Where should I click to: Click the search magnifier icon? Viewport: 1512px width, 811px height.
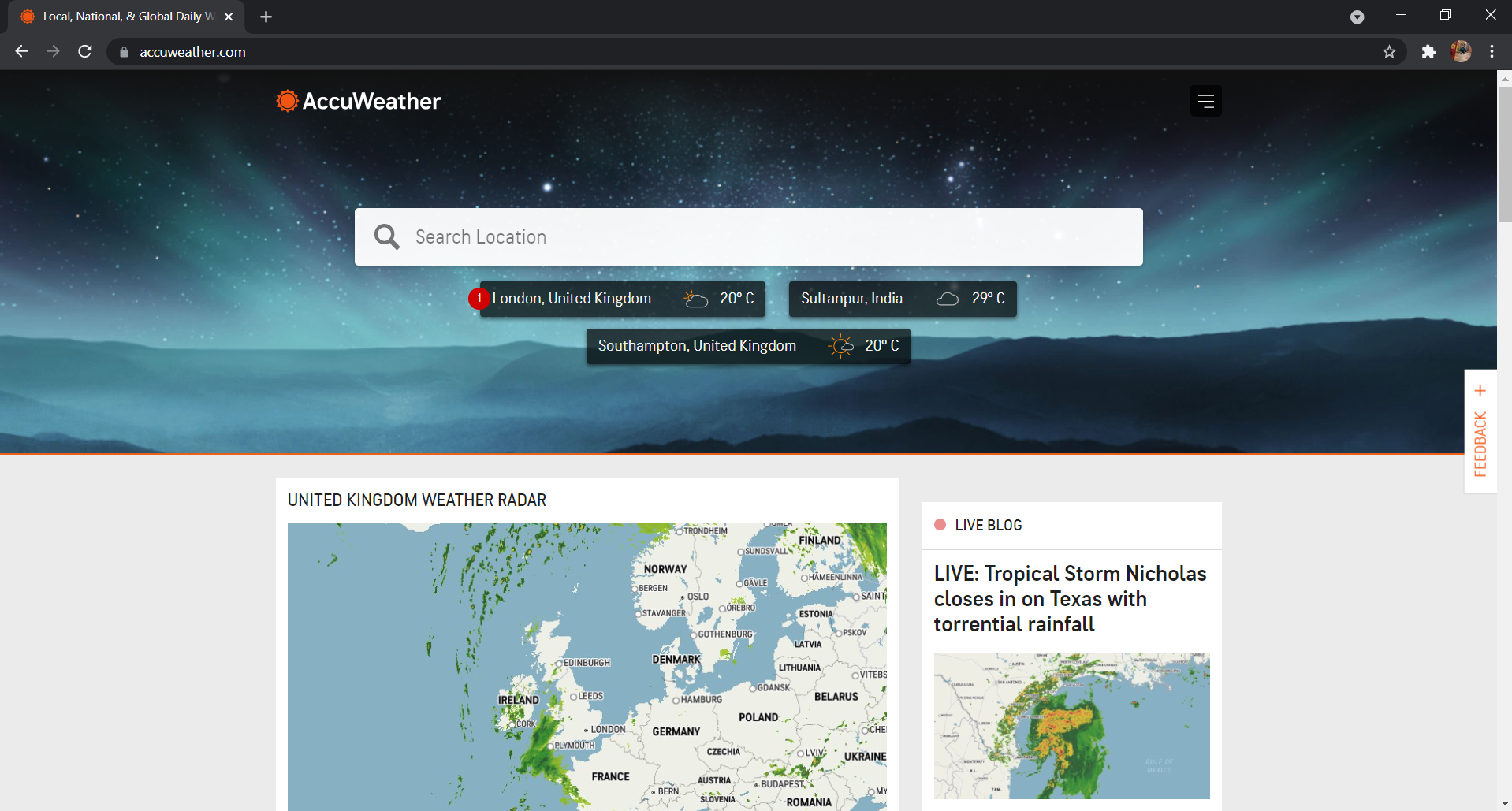(386, 236)
